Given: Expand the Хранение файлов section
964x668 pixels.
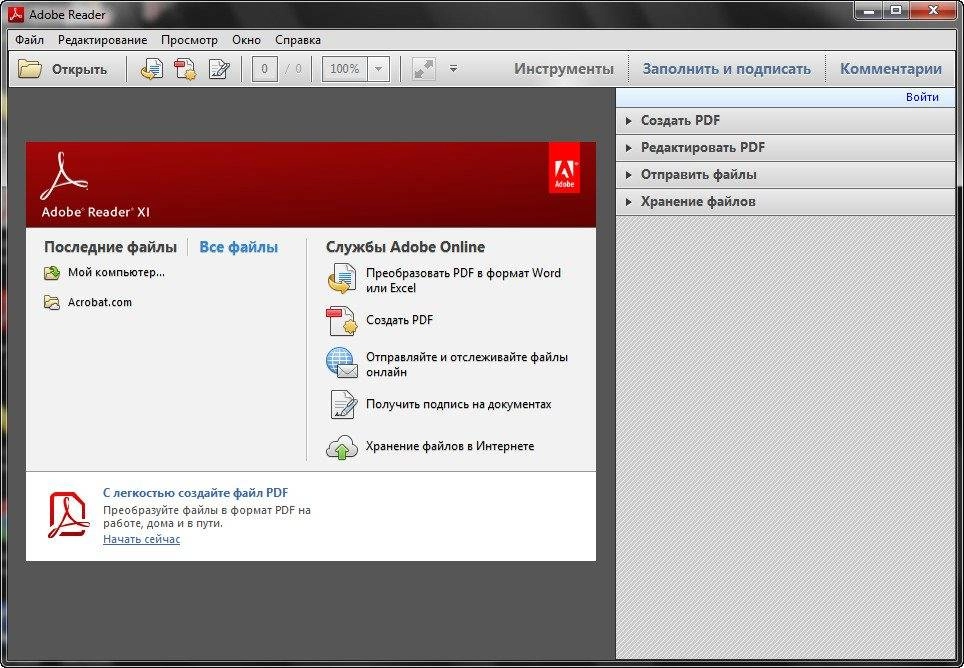Looking at the screenshot, I should click(786, 202).
